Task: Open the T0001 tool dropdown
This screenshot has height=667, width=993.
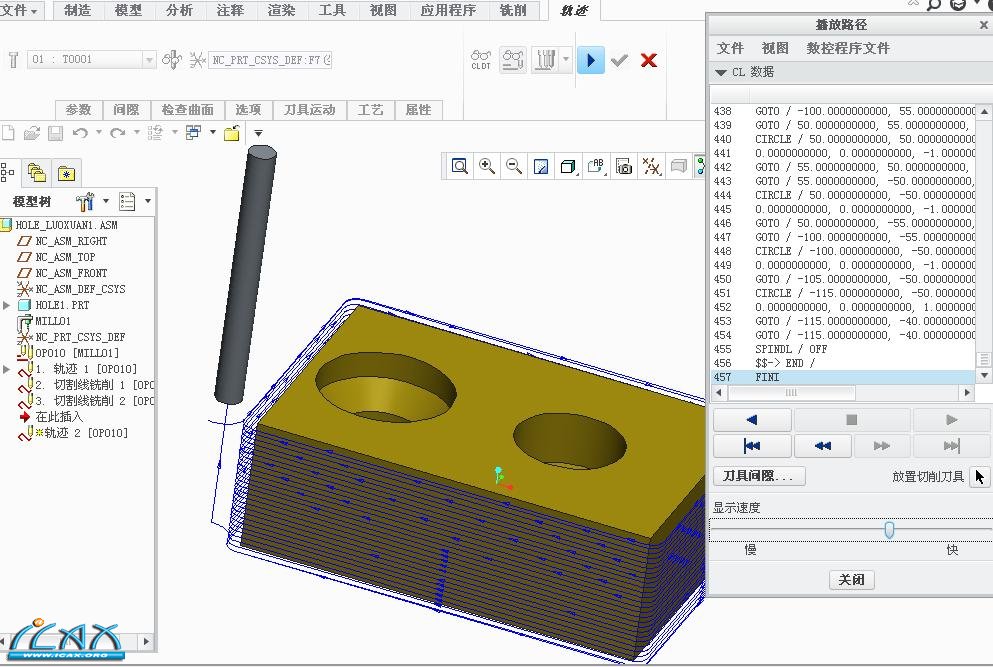Action: click(149, 60)
